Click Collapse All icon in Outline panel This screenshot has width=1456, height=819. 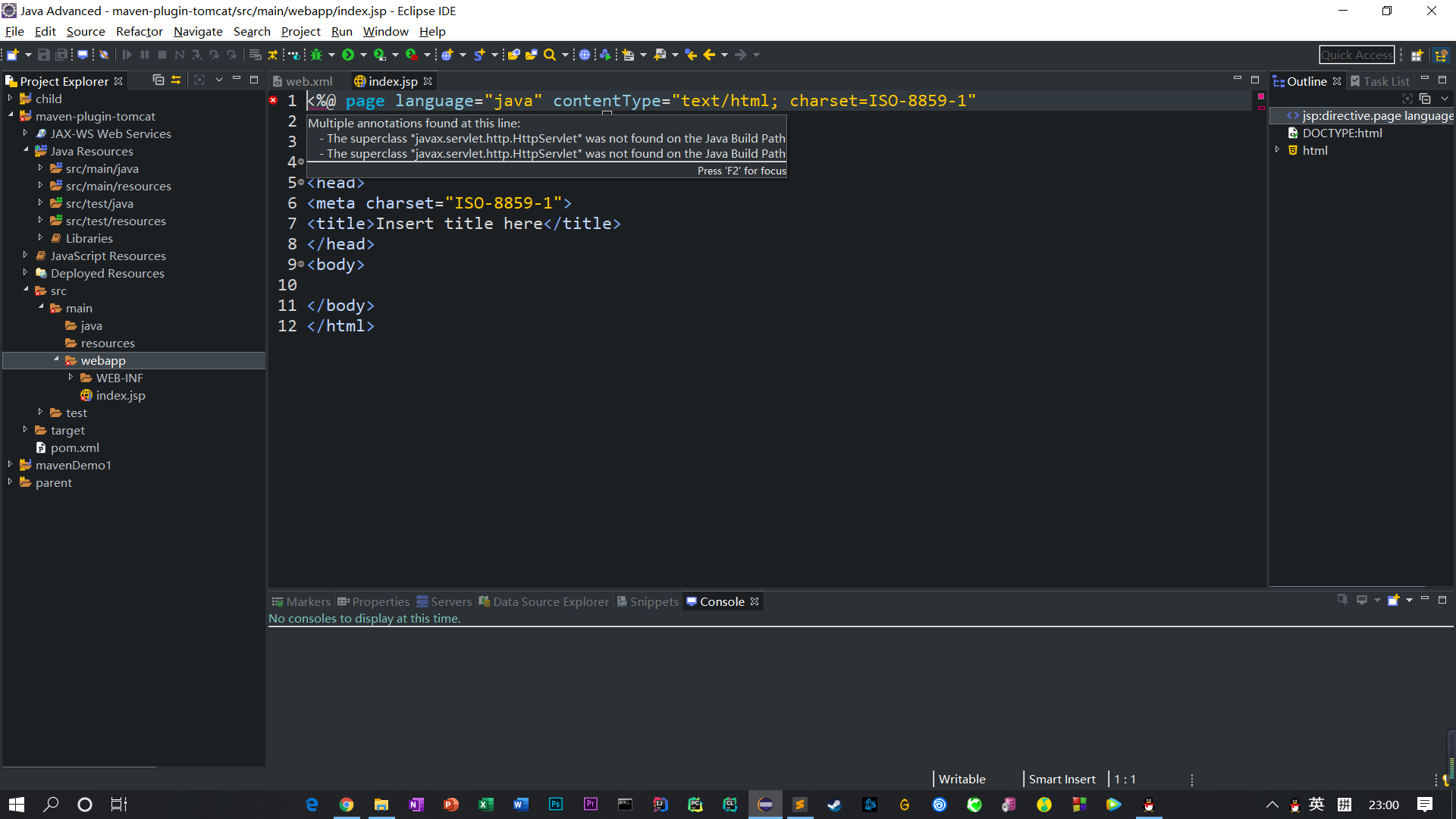coord(1425,99)
